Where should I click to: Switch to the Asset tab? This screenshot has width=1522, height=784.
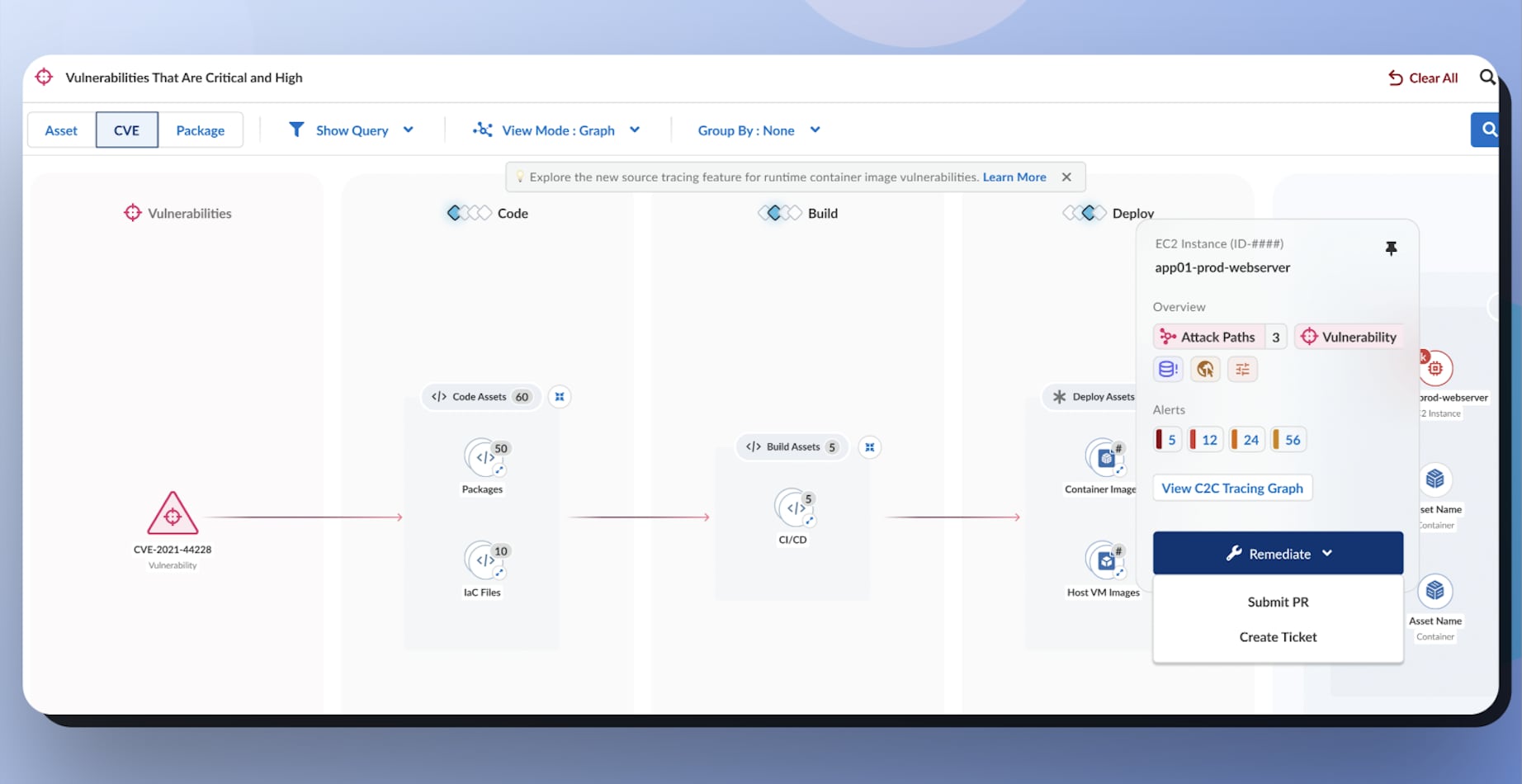[x=61, y=130]
